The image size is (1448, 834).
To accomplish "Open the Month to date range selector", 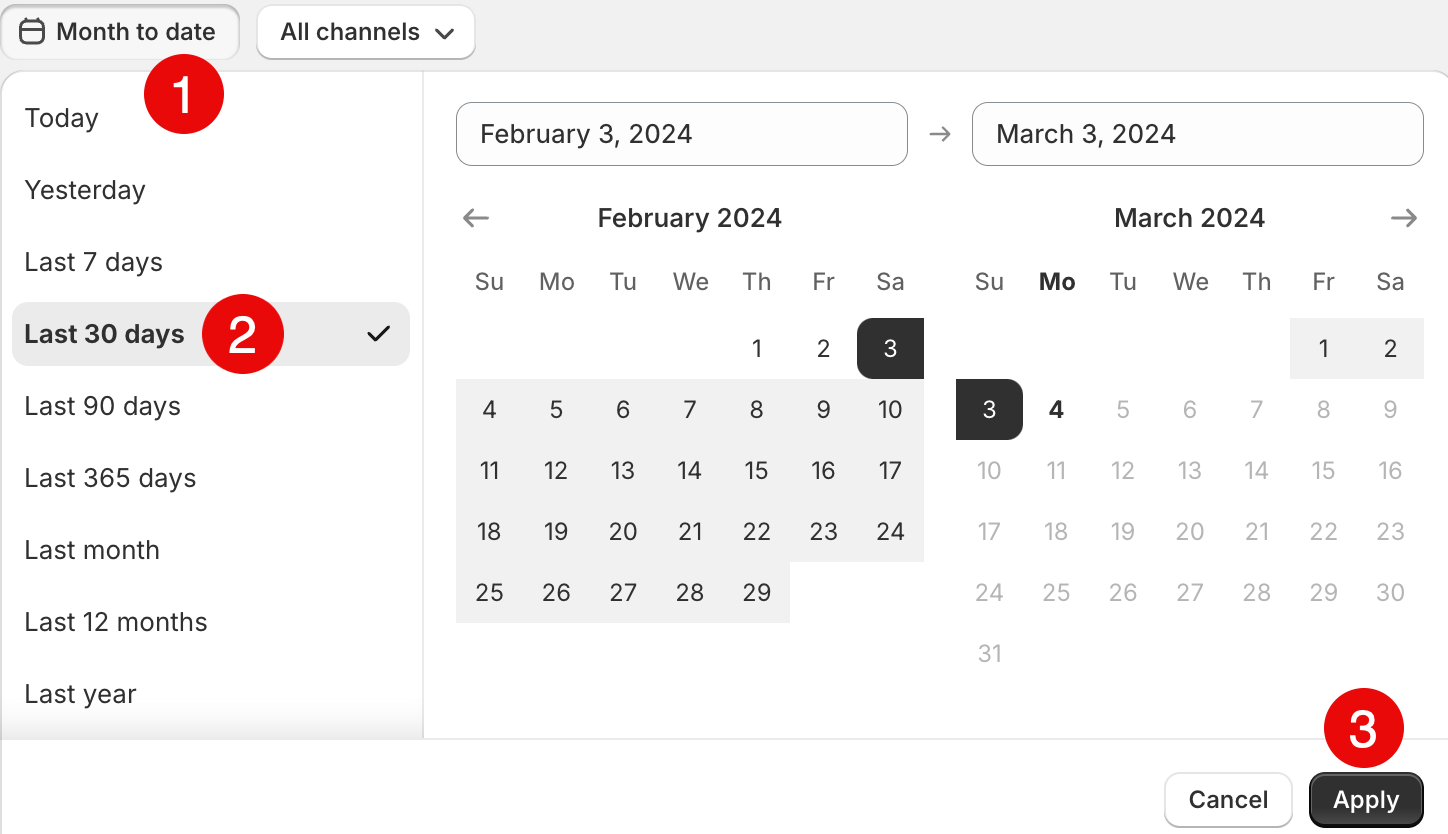I will click(120, 31).
